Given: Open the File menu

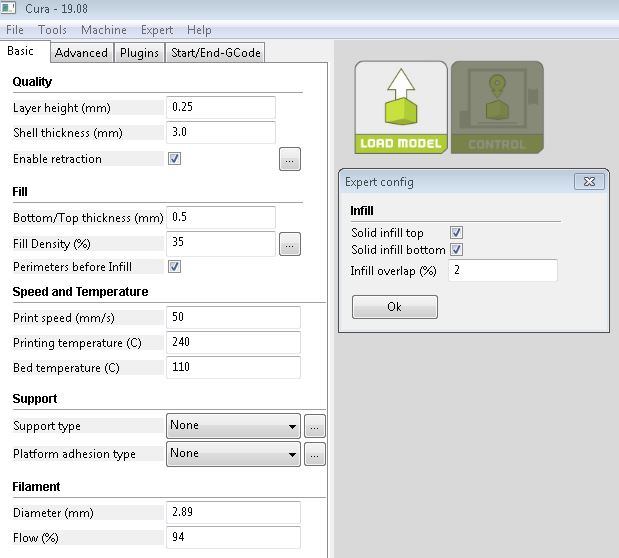Looking at the screenshot, I should point(15,30).
